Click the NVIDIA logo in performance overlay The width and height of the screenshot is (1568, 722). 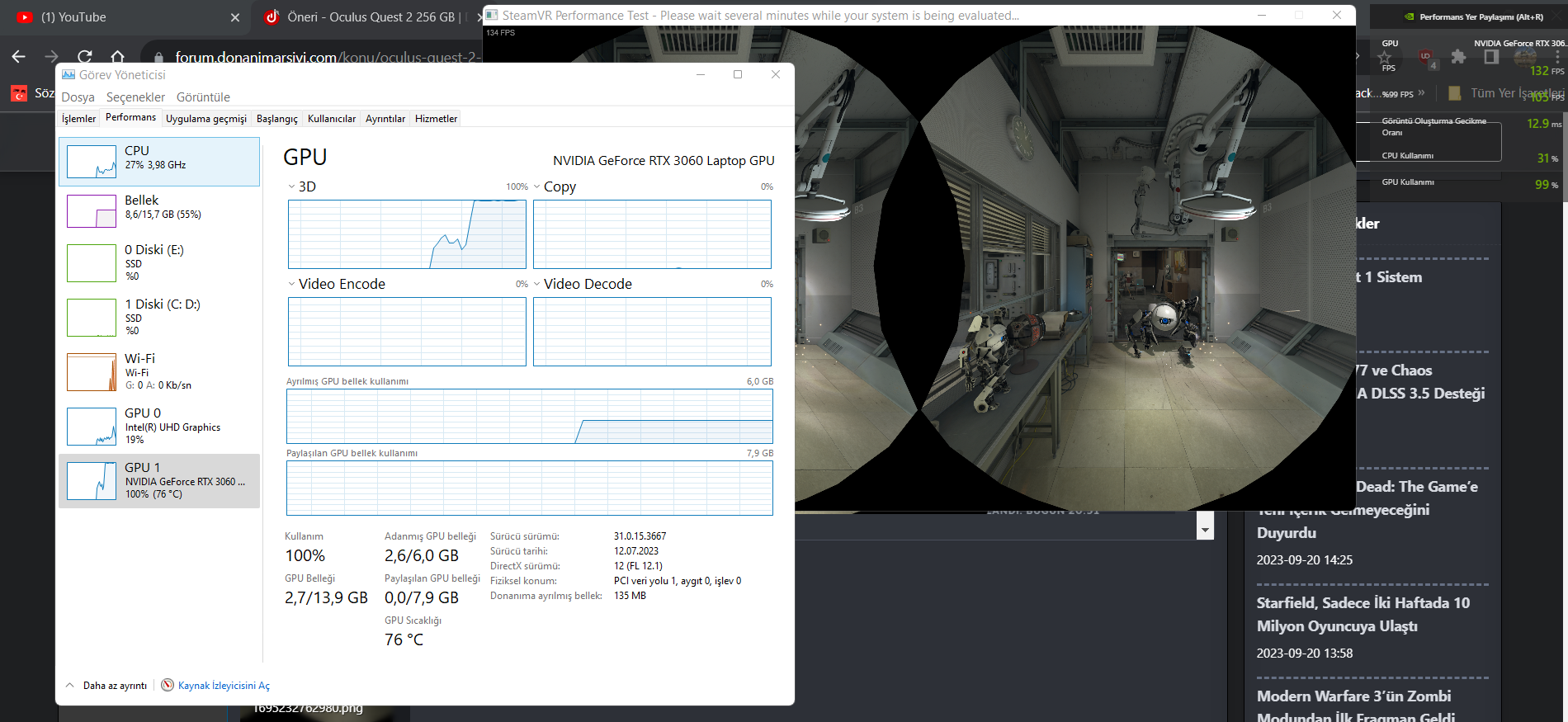(1410, 17)
